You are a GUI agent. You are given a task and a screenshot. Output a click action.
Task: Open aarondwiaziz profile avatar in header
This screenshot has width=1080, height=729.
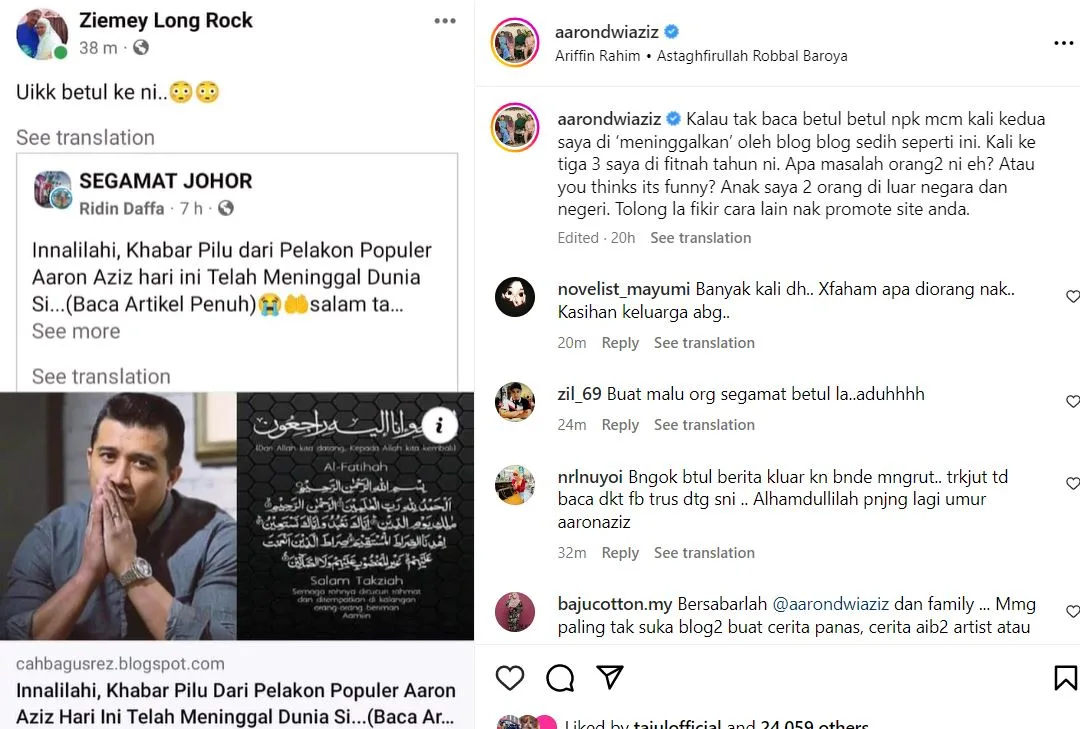point(516,44)
